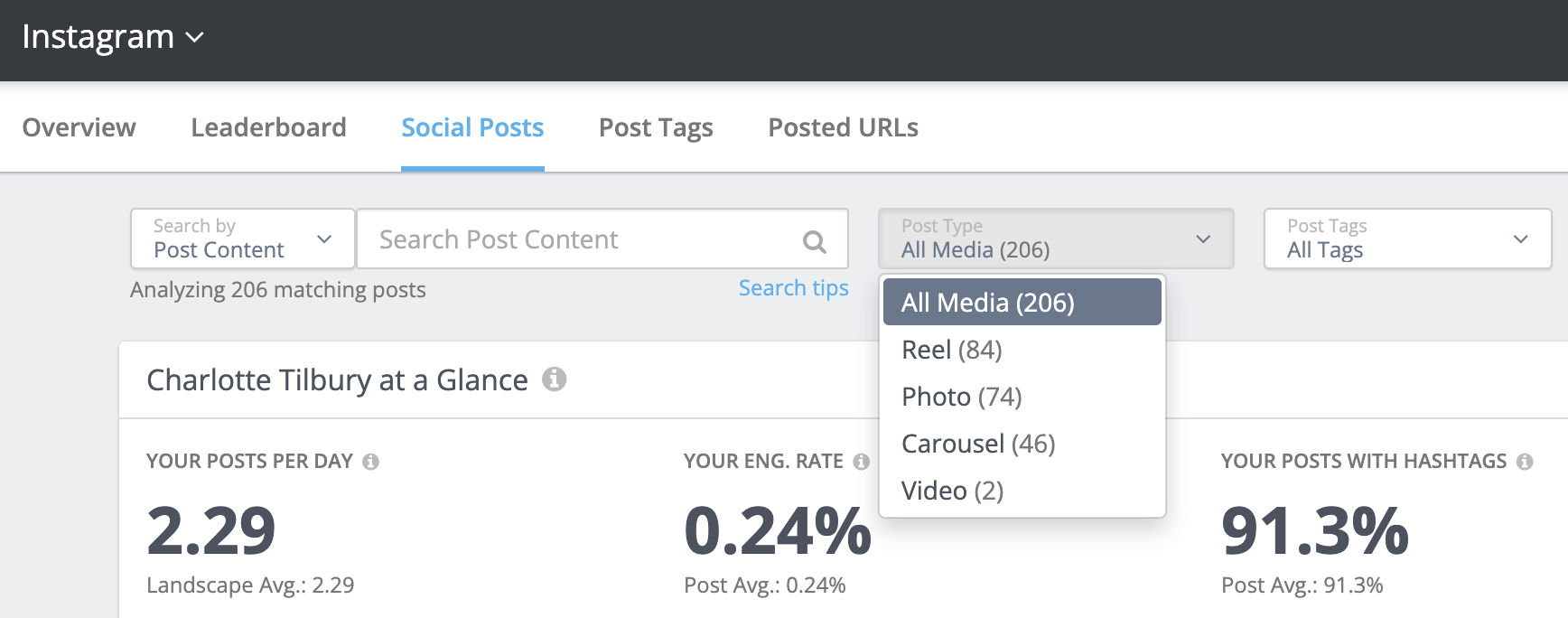Screen dimensions: 1568x618
Task: Click the search magnifier icon
Action: click(814, 241)
